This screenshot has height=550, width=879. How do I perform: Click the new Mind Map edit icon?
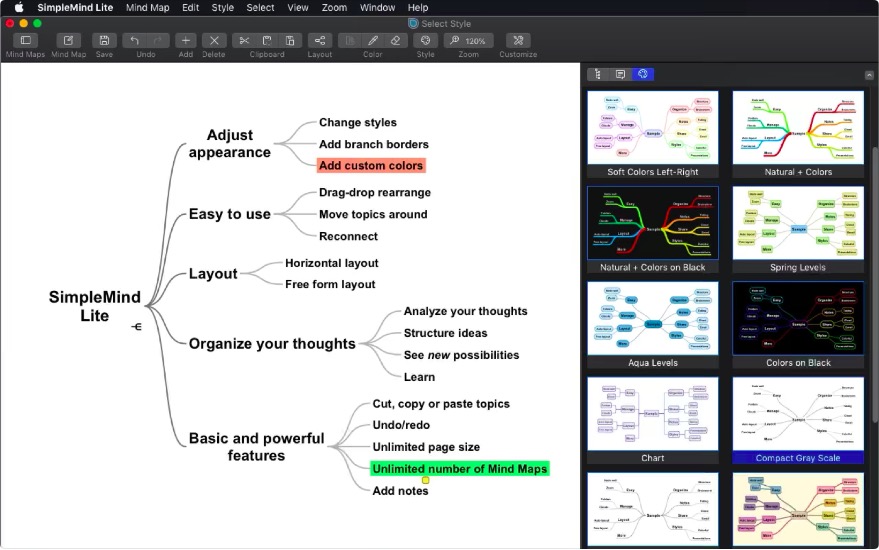tap(68, 40)
